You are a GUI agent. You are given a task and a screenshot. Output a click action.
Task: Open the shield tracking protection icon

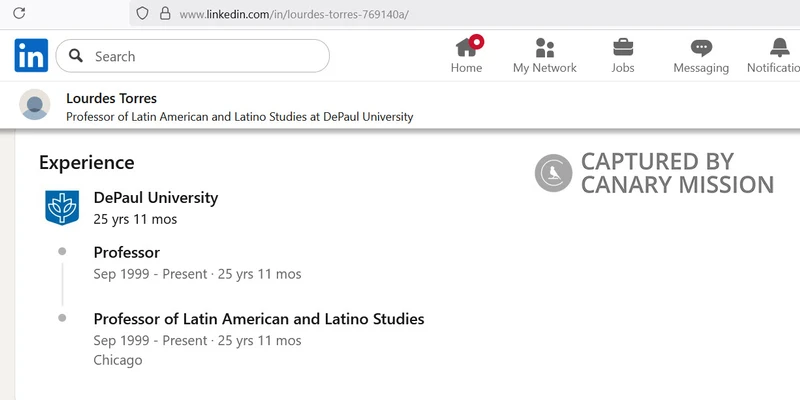pos(142,13)
